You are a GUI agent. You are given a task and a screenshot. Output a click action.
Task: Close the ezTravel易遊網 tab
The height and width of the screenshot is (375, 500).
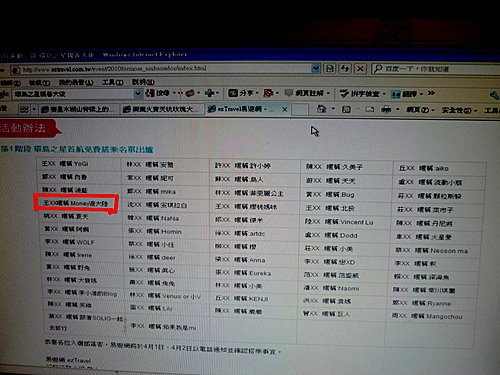[285, 109]
